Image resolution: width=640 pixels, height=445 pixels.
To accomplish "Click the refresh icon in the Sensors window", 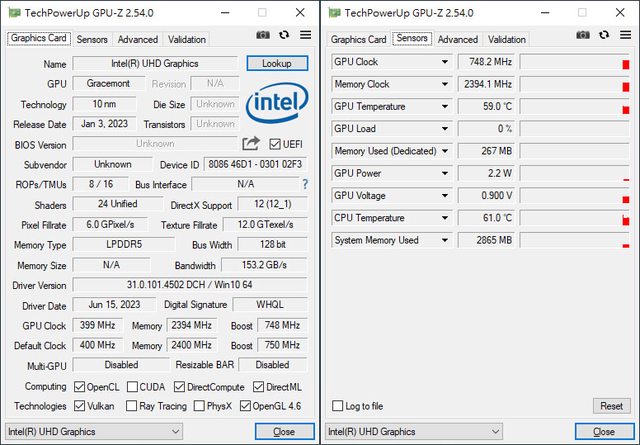I will coord(603,35).
